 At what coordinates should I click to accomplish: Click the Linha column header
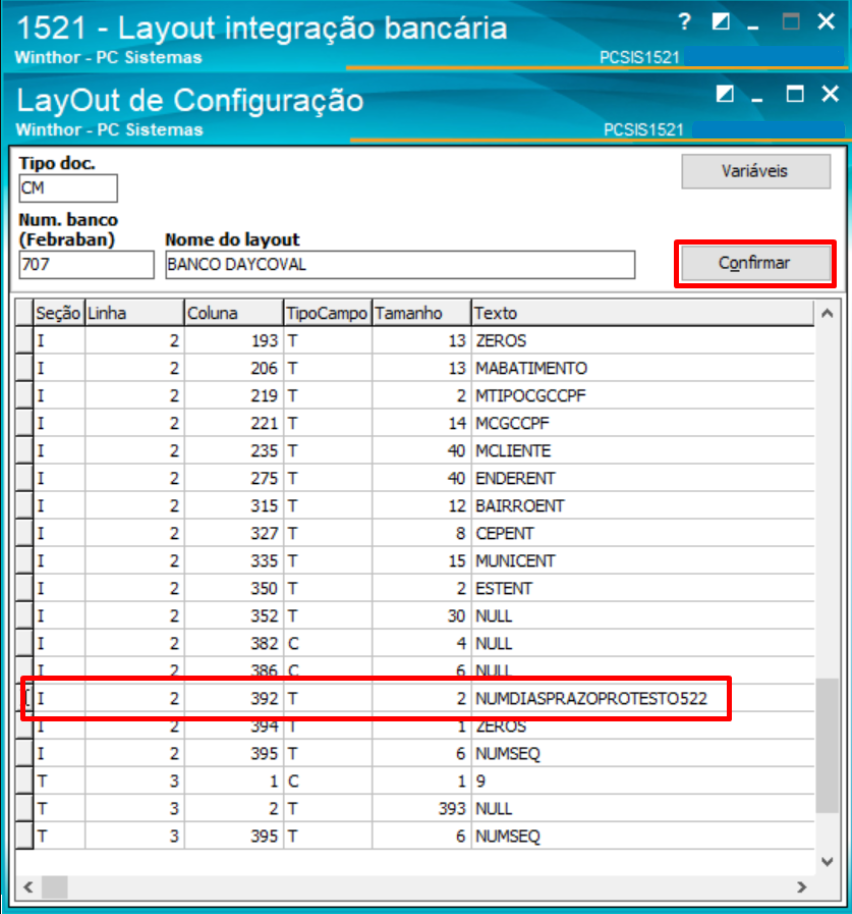coord(135,313)
